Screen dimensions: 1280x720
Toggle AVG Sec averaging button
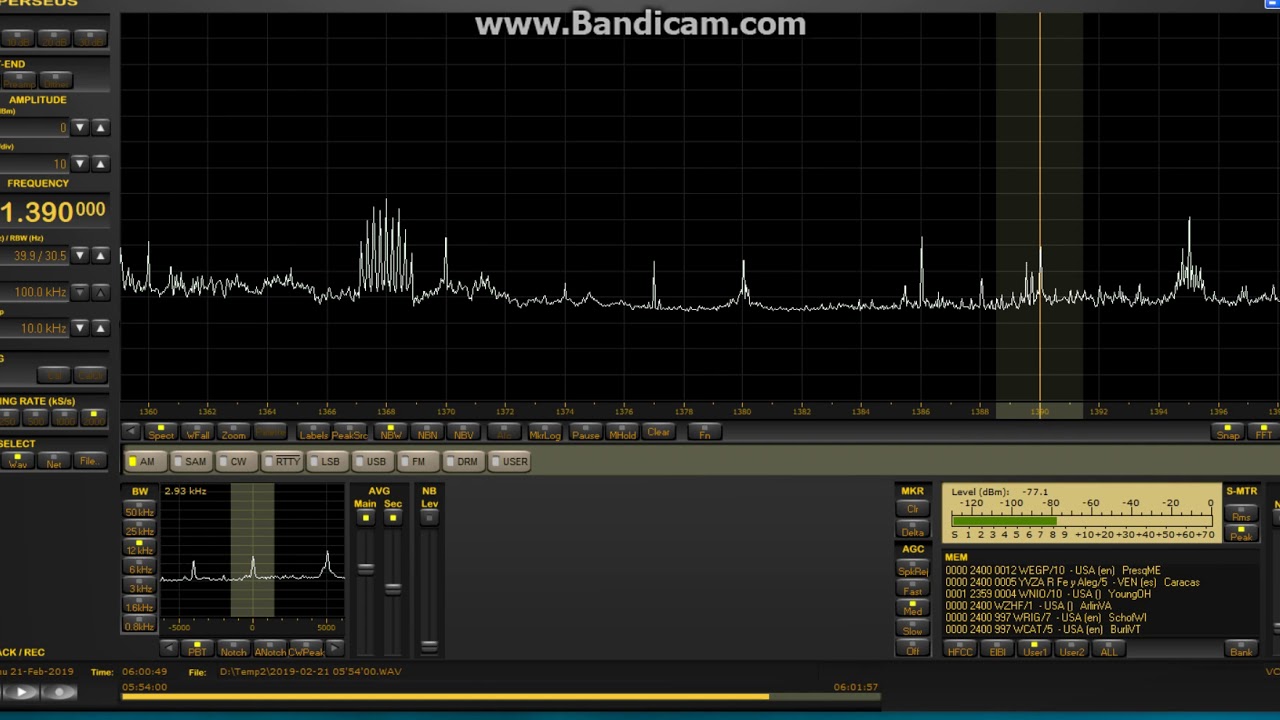pos(393,516)
